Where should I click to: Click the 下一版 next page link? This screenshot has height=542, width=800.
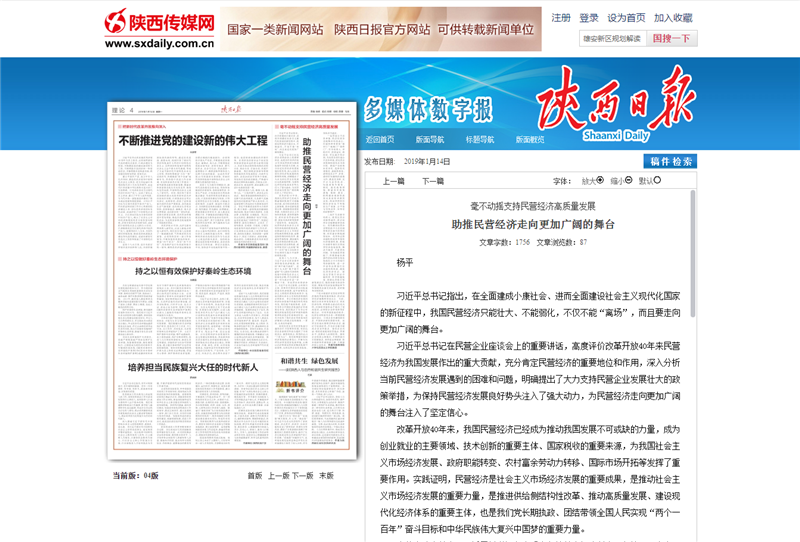[303, 476]
